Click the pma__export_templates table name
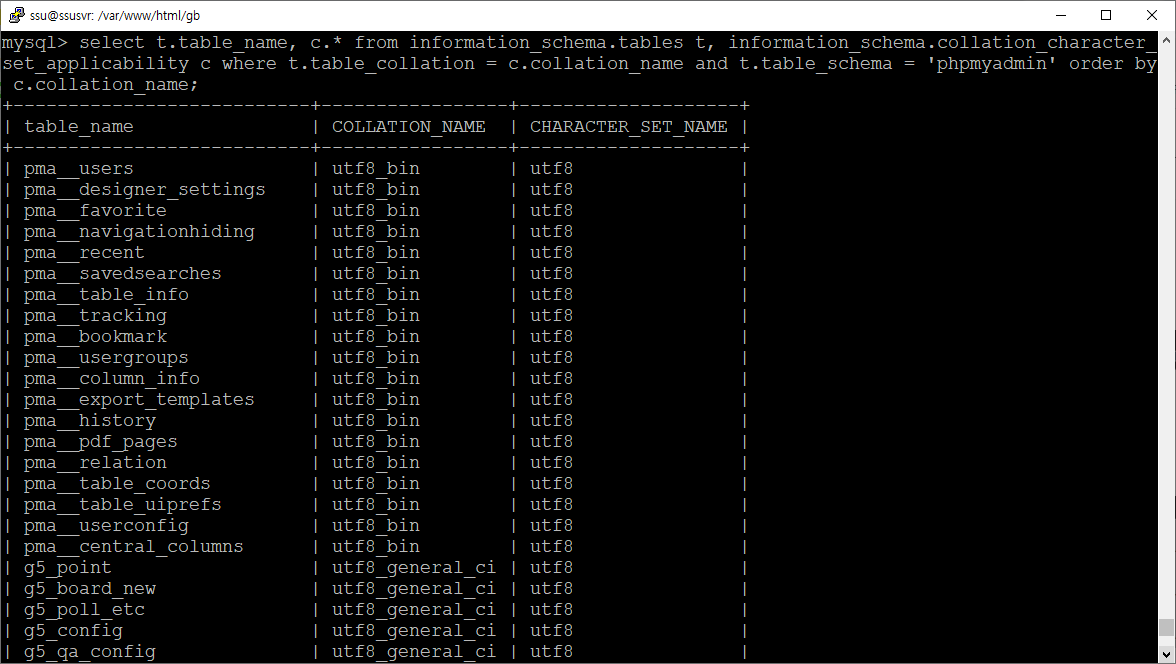Image resolution: width=1176 pixels, height=664 pixels. [x=140, y=400]
